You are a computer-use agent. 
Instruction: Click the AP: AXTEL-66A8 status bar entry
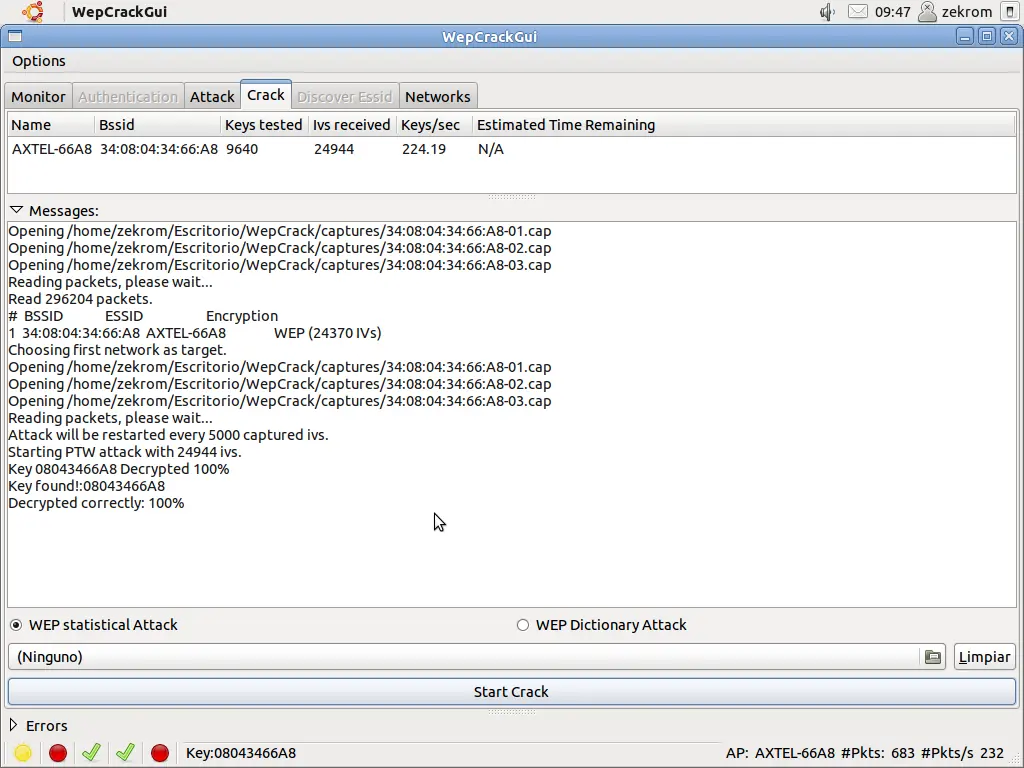780,753
